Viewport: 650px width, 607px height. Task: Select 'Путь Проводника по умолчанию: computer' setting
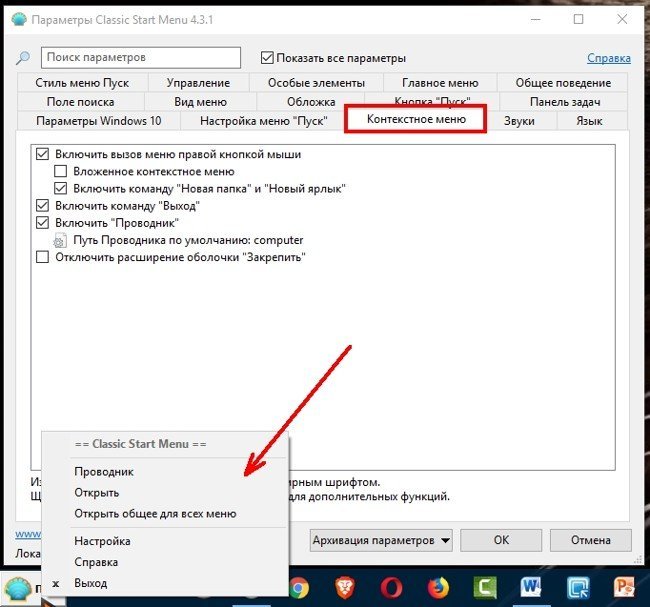[x=188, y=240]
